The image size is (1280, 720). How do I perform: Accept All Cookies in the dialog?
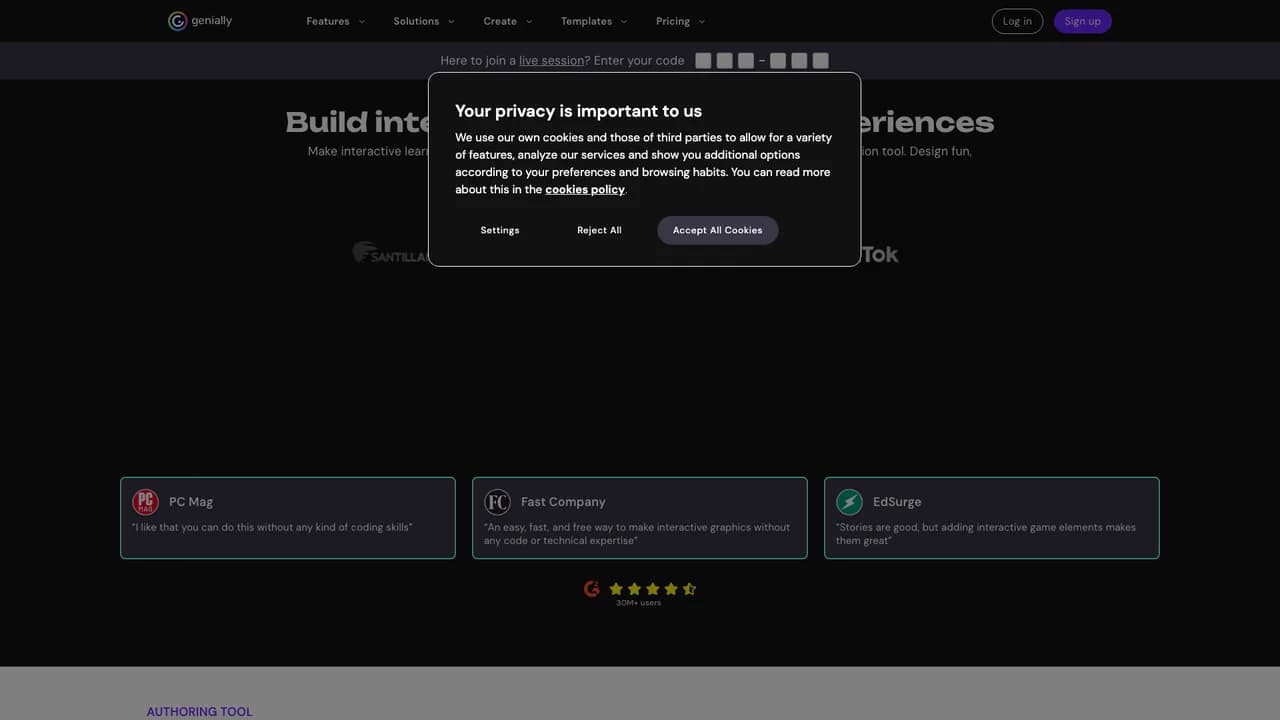718,230
